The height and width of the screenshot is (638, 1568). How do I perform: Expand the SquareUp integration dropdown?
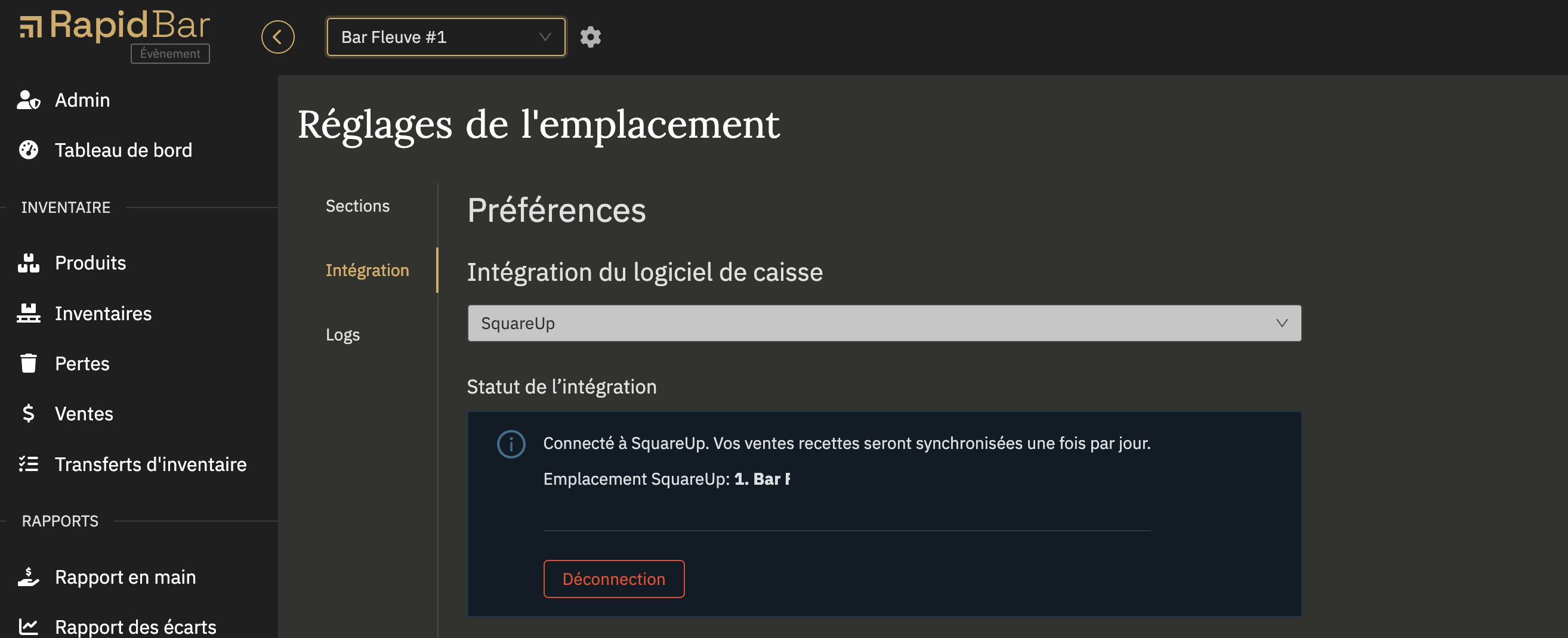pyautogui.click(x=884, y=323)
